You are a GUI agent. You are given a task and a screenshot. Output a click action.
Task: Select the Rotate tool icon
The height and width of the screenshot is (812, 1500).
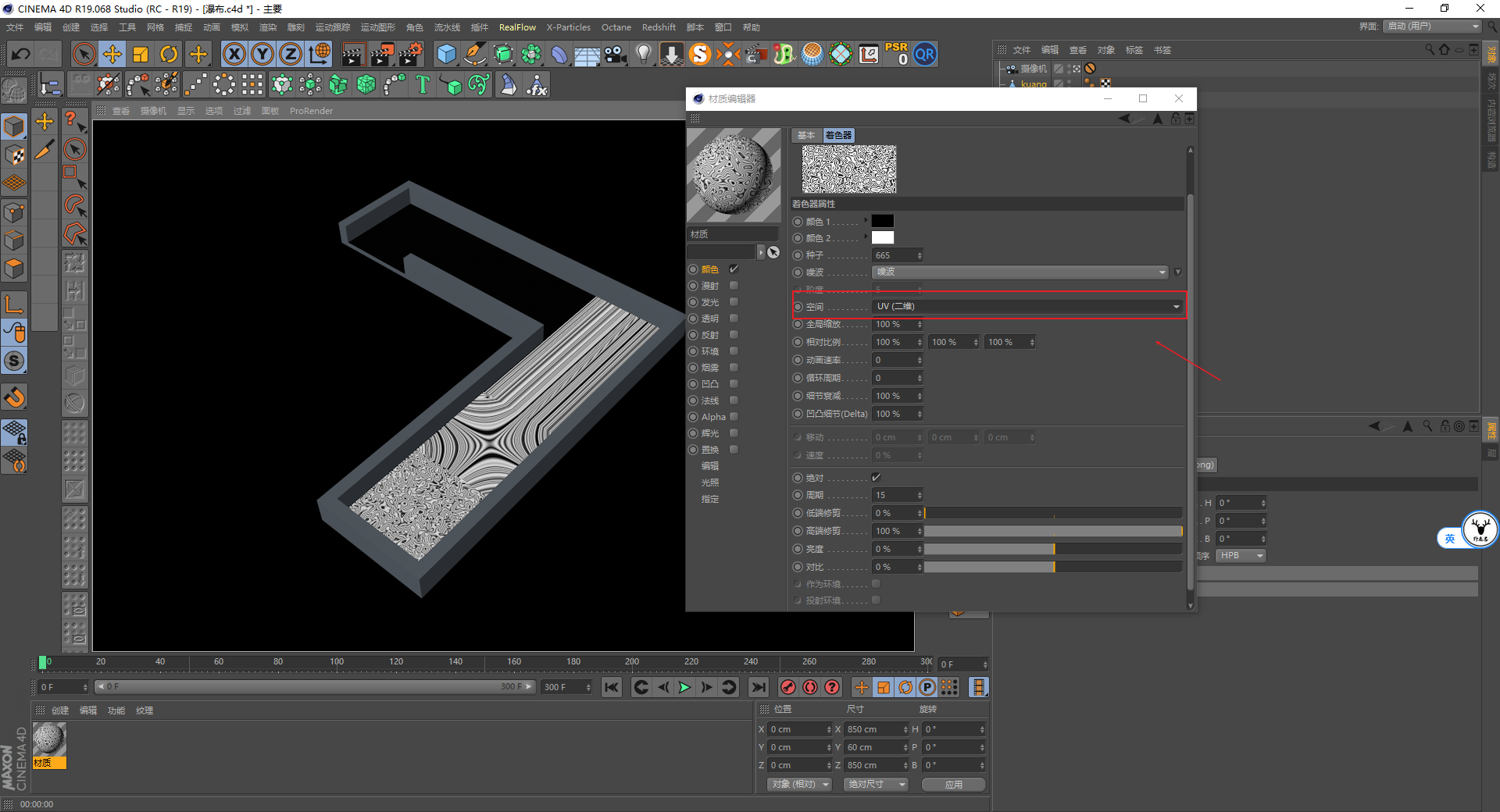[x=169, y=54]
